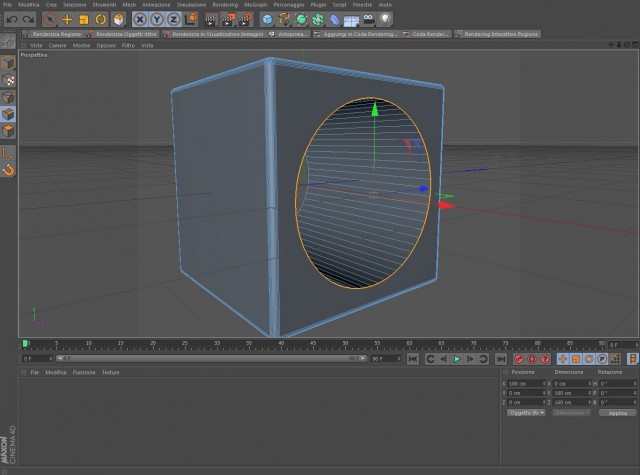This screenshot has width=640, height=475.
Task: Click Renderizza Oggetti Attivi button
Action: (122, 34)
